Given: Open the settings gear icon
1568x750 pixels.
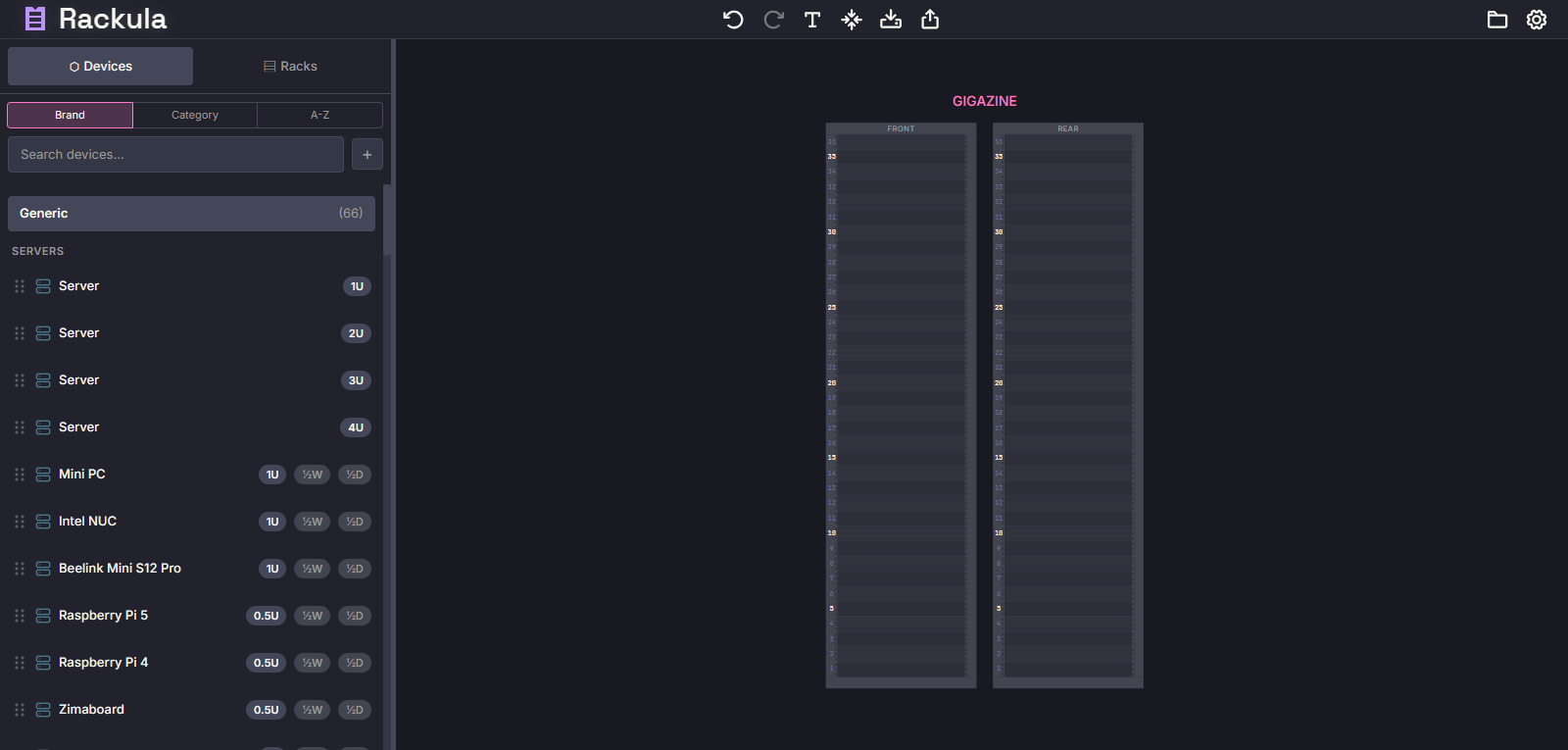Looking at the screenshot, I should point(1537,20).
